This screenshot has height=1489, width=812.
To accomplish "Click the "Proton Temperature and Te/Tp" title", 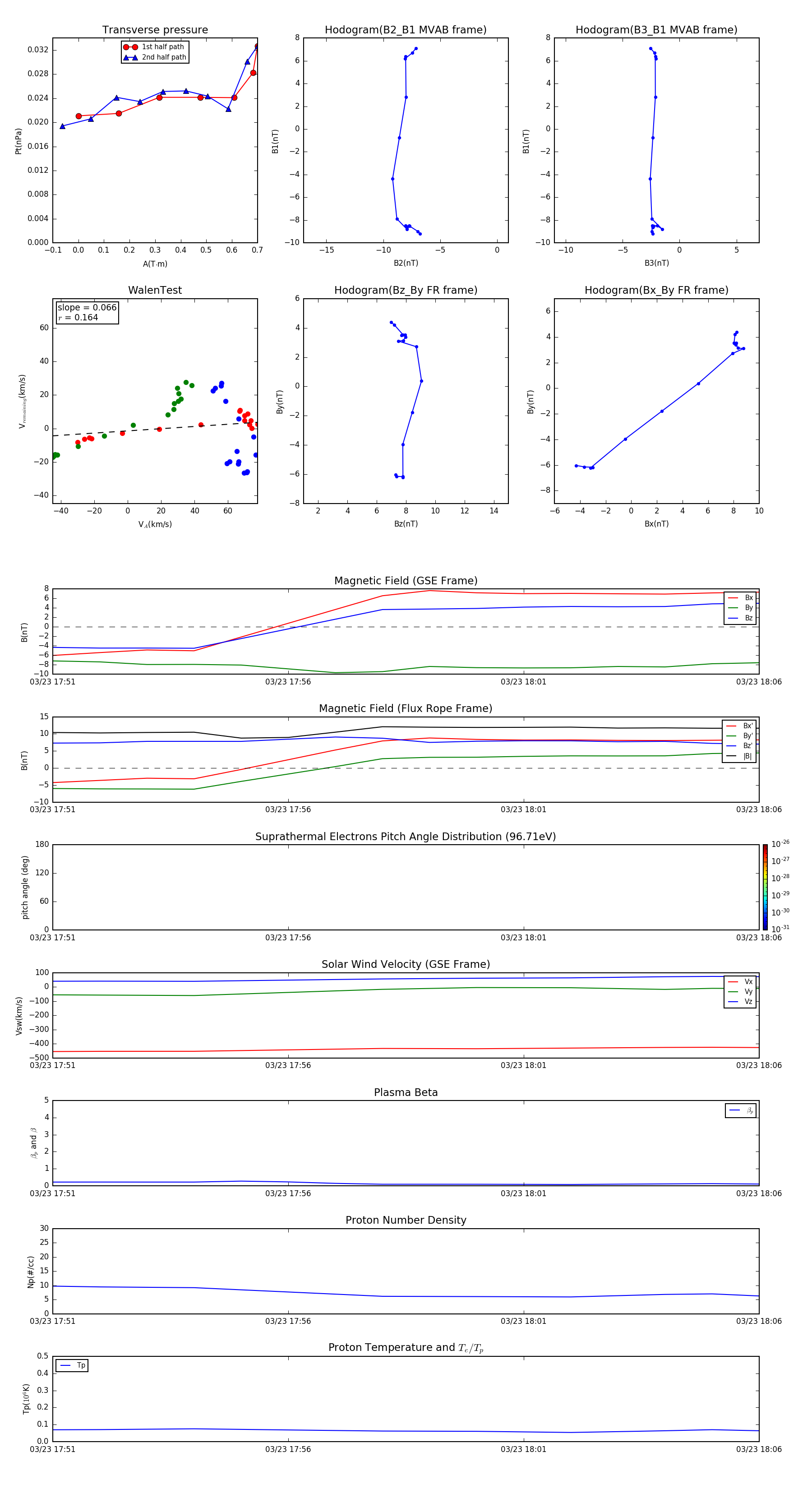I will click(406, 1348).
